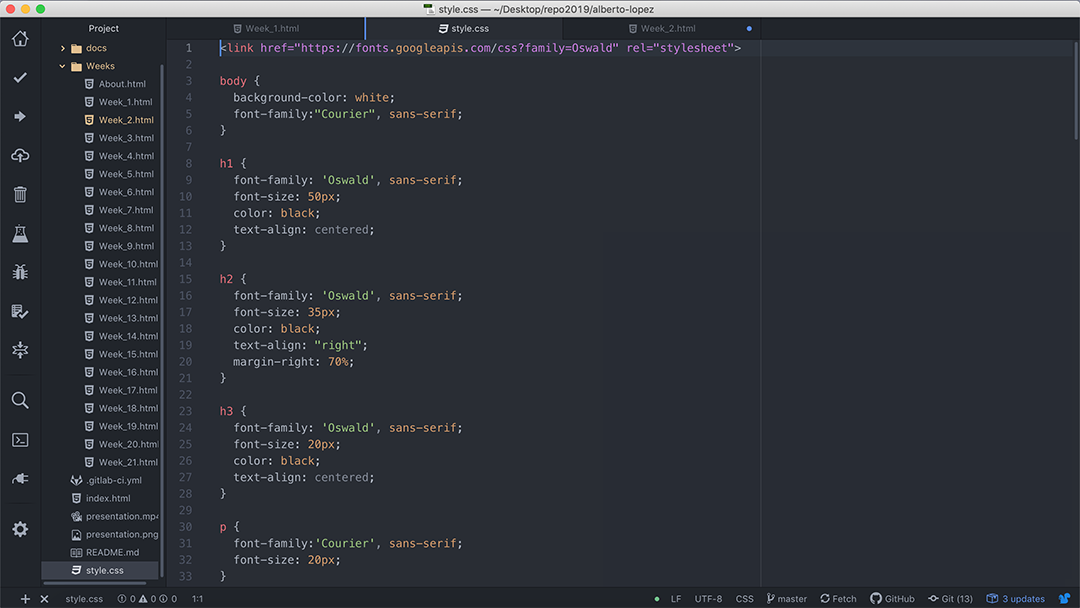Open Week_7.html file
This screenshot has height=608, width=1080.
118,210
